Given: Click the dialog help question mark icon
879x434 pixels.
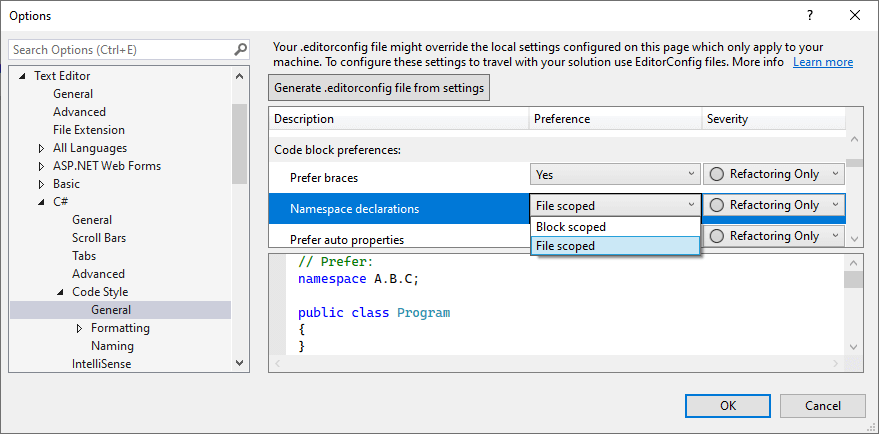Looking at the screenshot, I should [808, 15].
